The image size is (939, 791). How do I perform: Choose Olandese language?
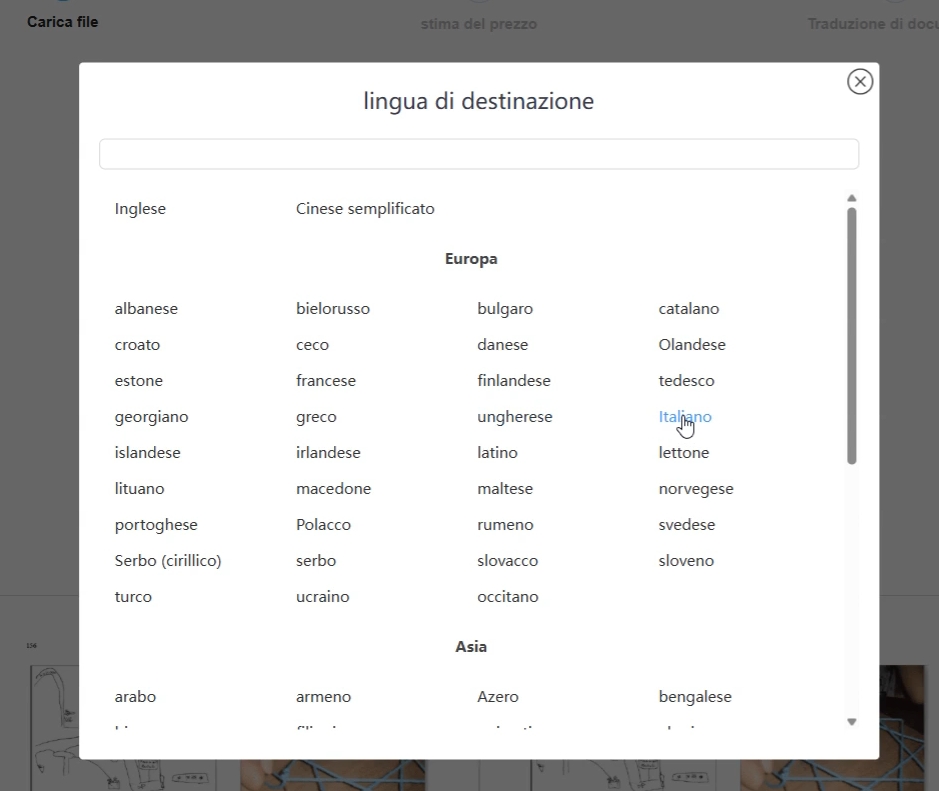tap(692, 345)
